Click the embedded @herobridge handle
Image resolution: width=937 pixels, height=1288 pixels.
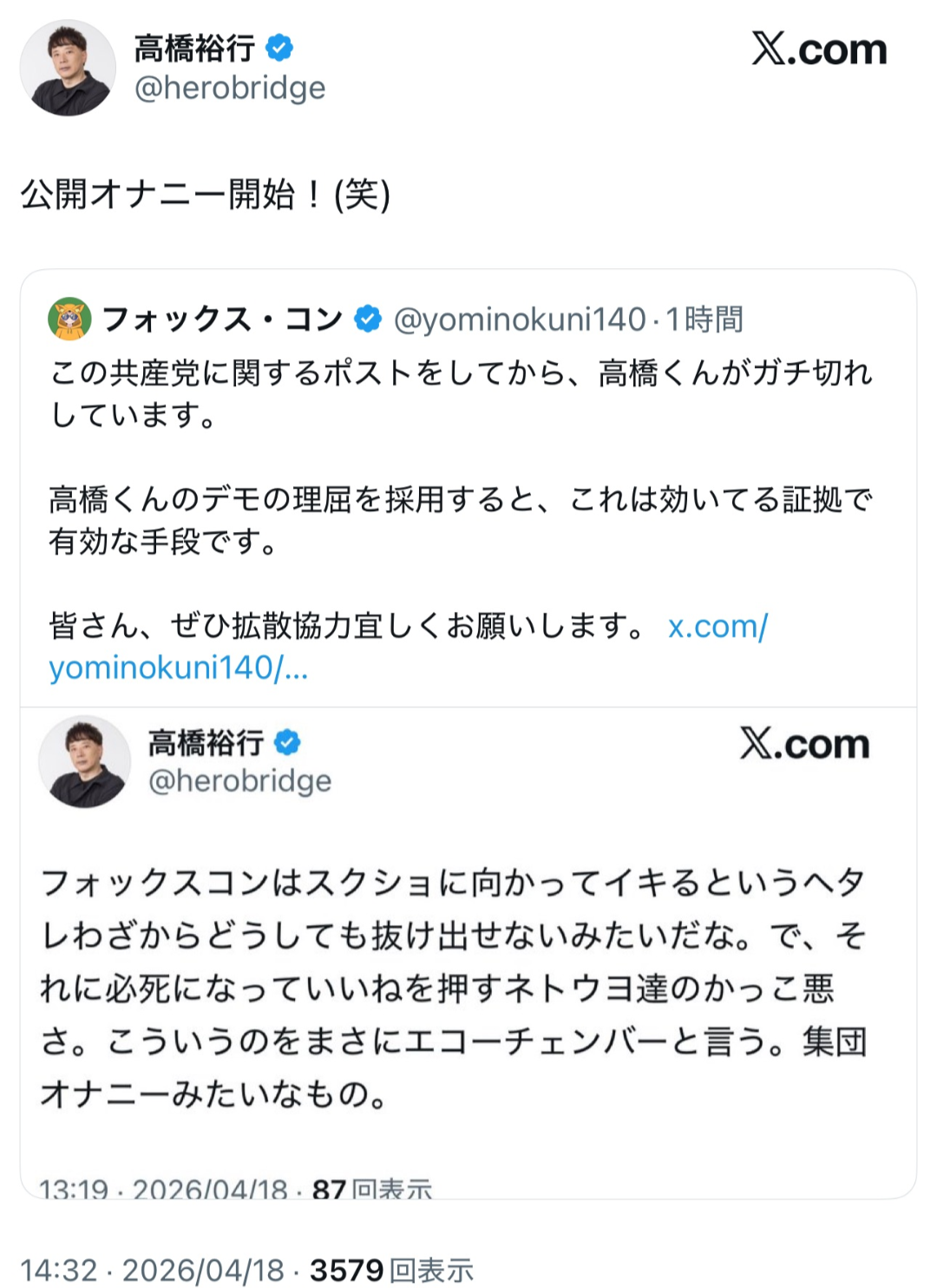coord(239,781)
